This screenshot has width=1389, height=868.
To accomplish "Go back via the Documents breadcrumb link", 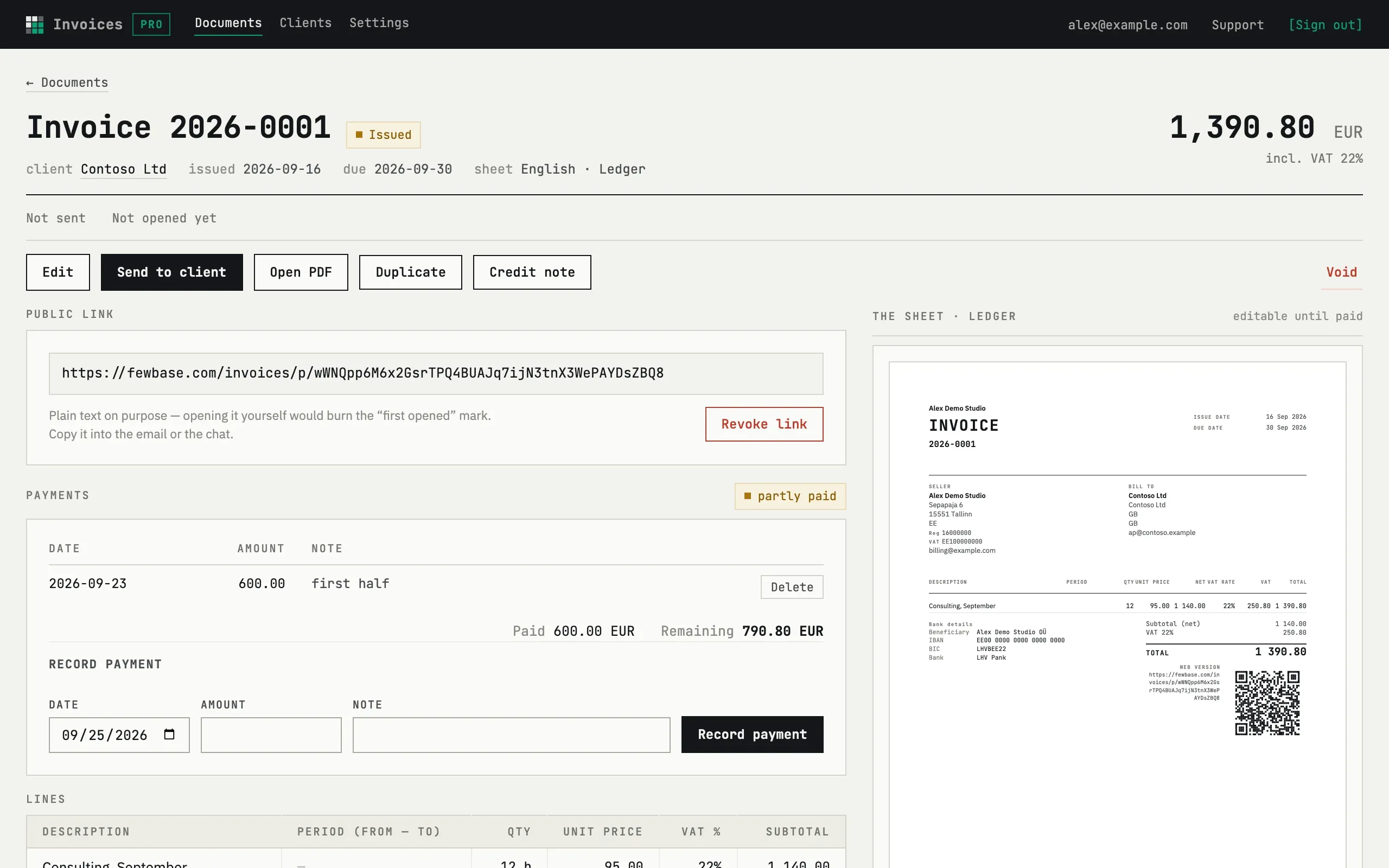I will 67,82.
